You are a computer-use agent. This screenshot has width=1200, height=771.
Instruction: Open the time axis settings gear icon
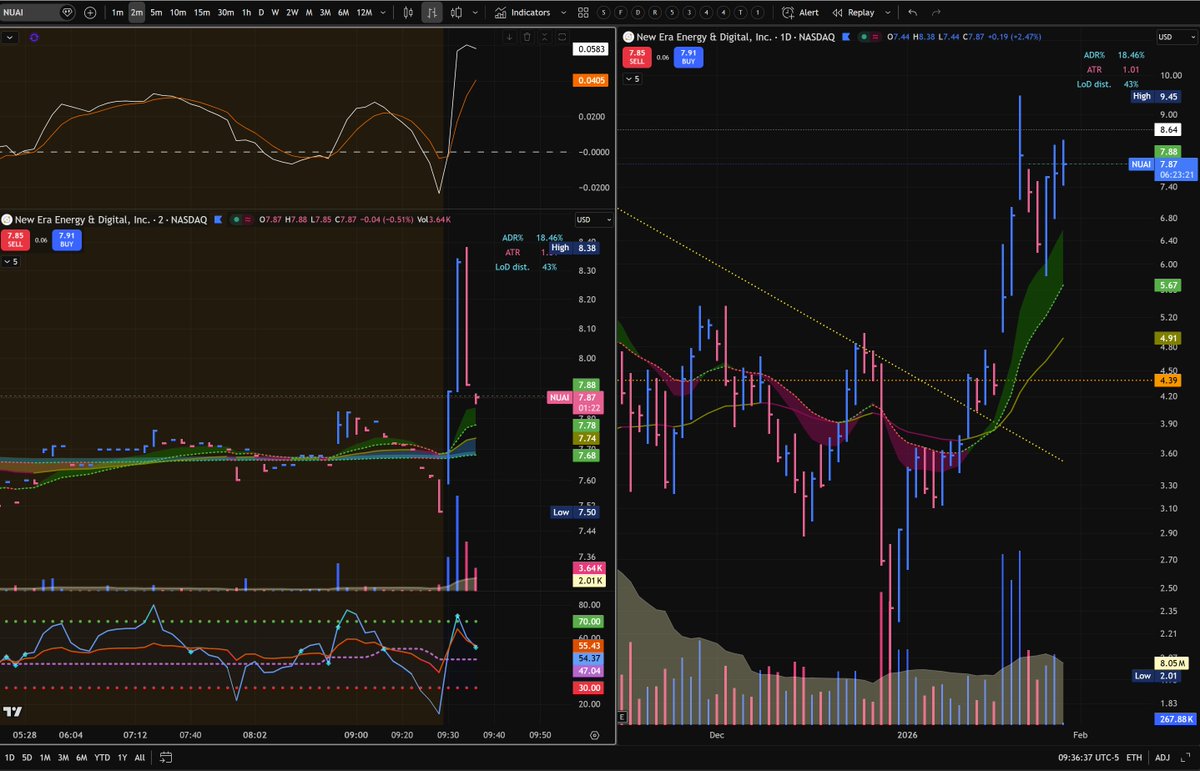(594, 734)
